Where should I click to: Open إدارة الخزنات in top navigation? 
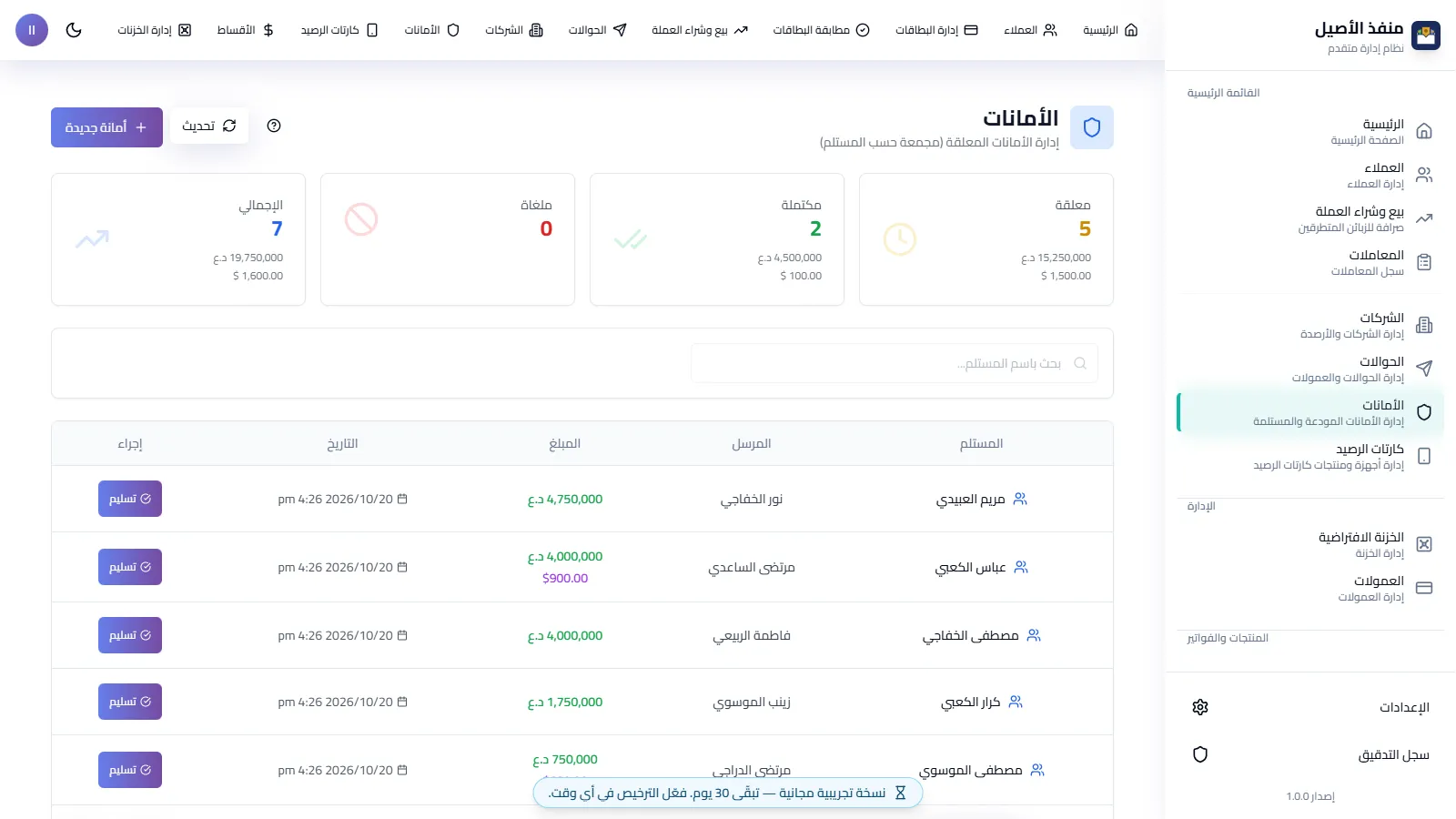(x=154, y=30)
